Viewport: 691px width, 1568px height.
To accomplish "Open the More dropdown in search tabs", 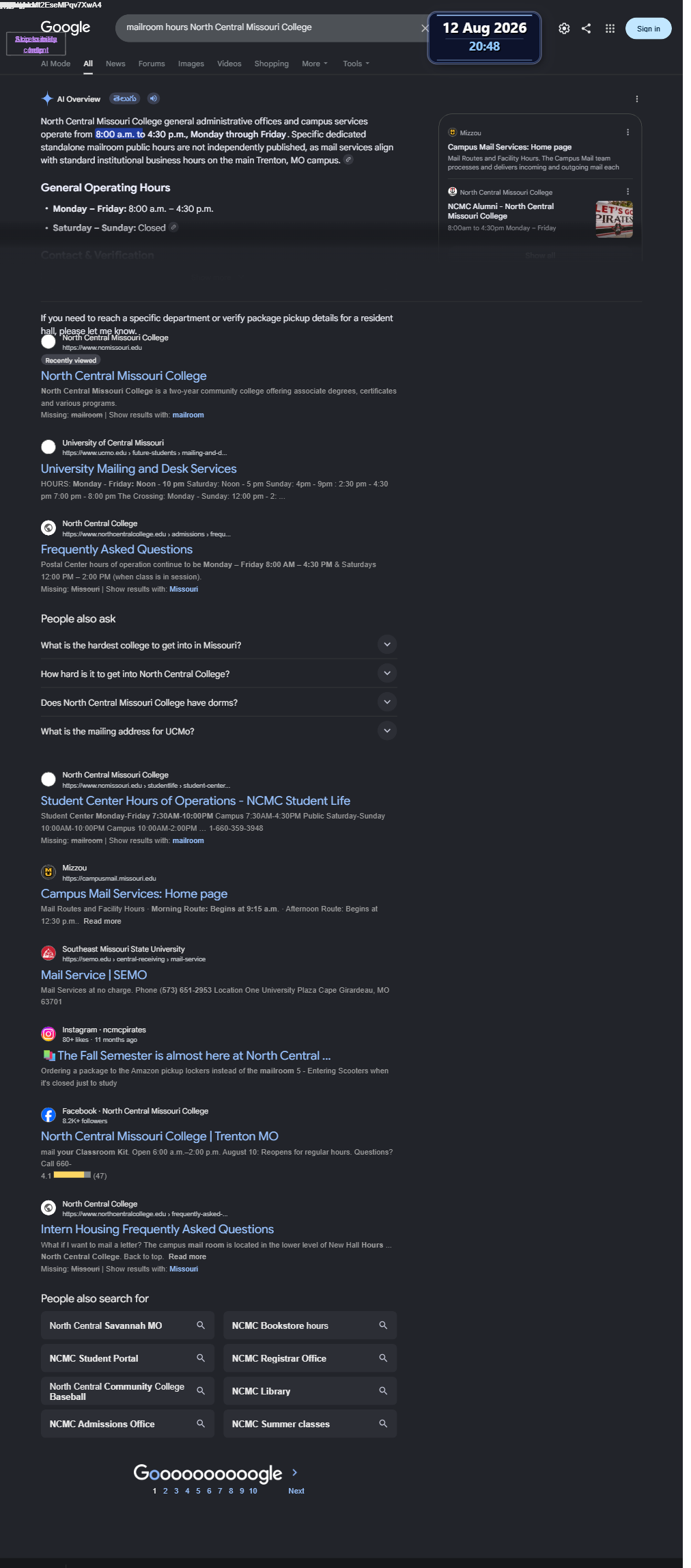I will [315, 64].
